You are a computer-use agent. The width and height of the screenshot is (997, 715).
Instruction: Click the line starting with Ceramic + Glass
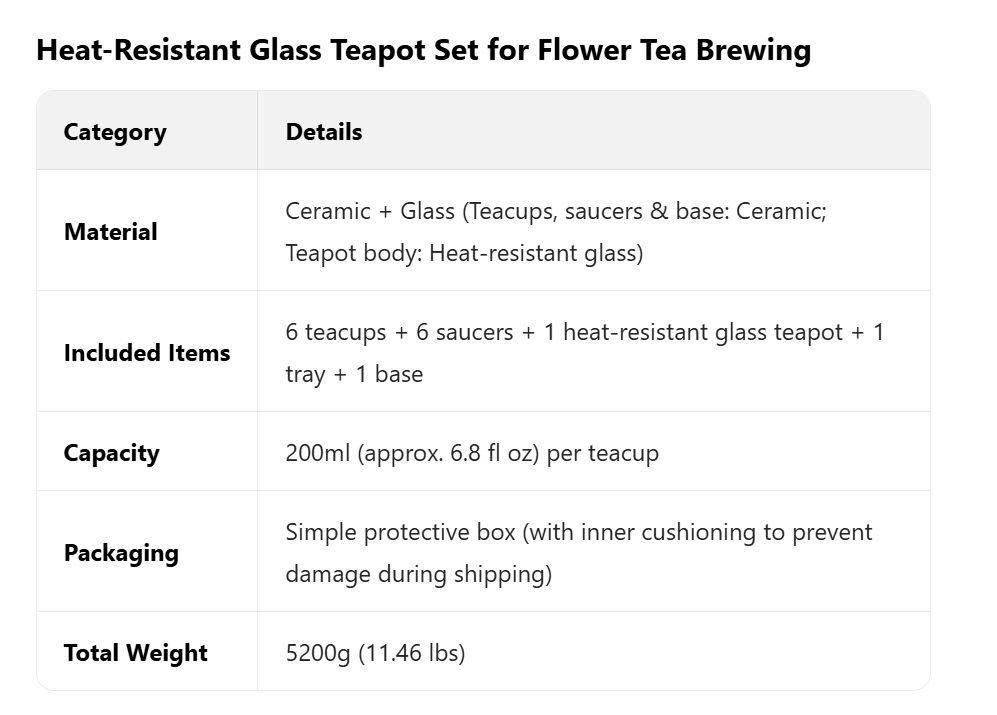tap(556, 211)
